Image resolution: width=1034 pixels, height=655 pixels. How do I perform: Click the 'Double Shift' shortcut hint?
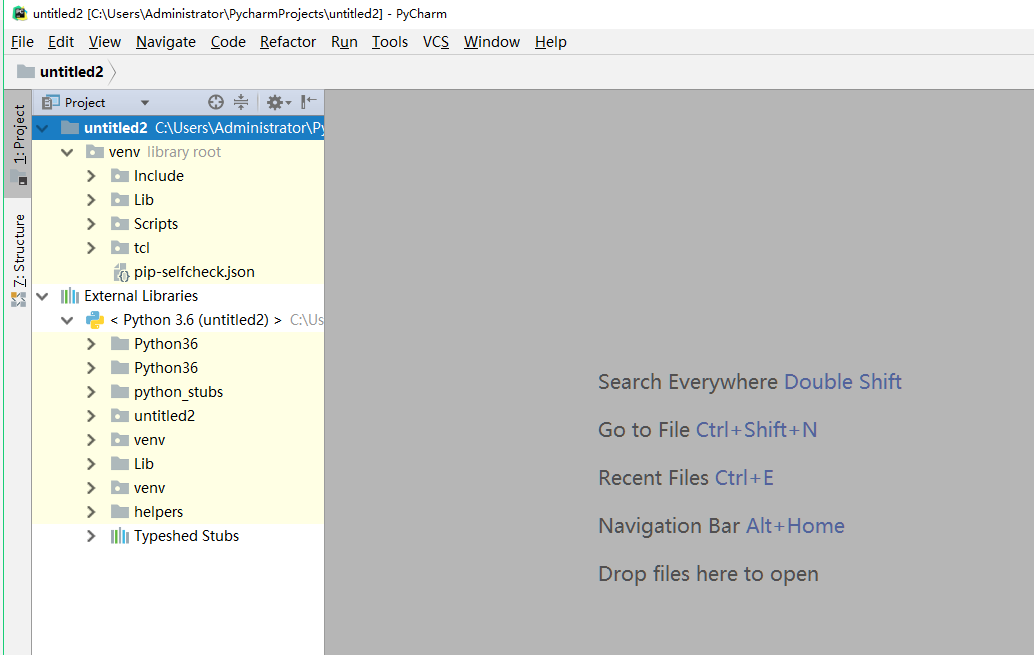pyautogui.click(x=843, y=381)
